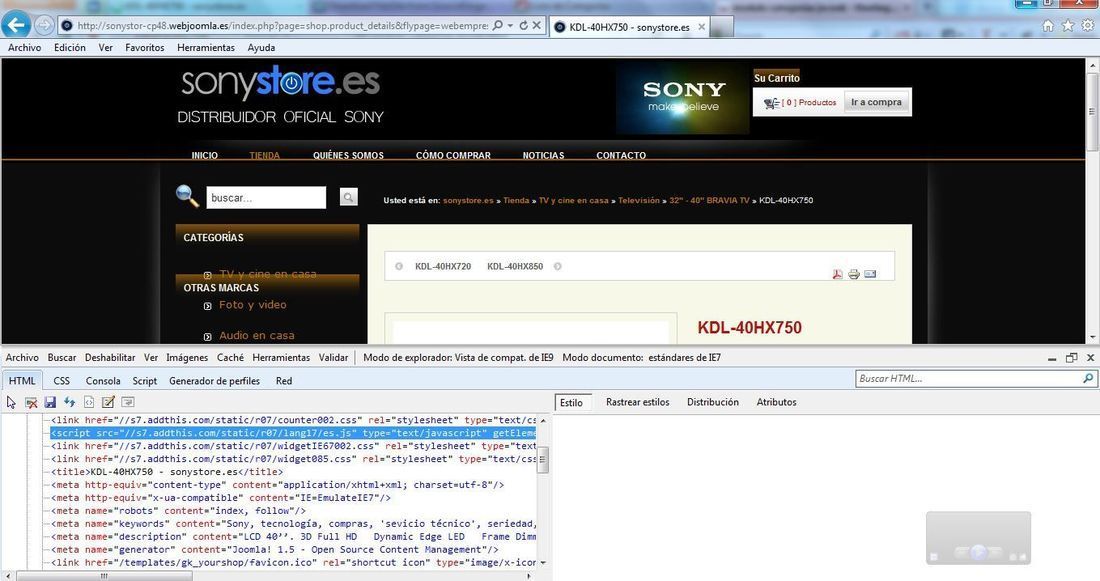
Task: Click the clear browser cache icon in dev tools
Action: [31, 402]
